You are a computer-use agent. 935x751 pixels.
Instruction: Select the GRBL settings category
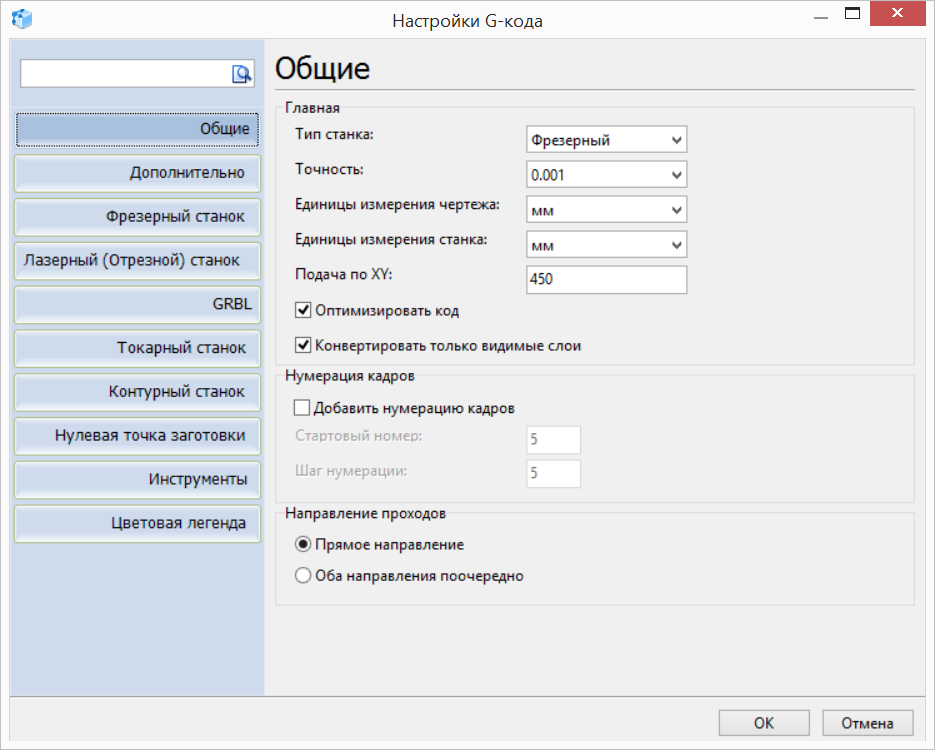point(137,305)
